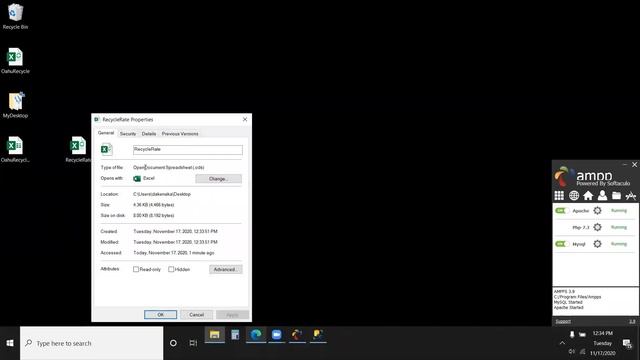Image resolution: width=640 pixels, height=360 pixels.
Task: Check the Hidden attribute box
Action: (171, 269)
